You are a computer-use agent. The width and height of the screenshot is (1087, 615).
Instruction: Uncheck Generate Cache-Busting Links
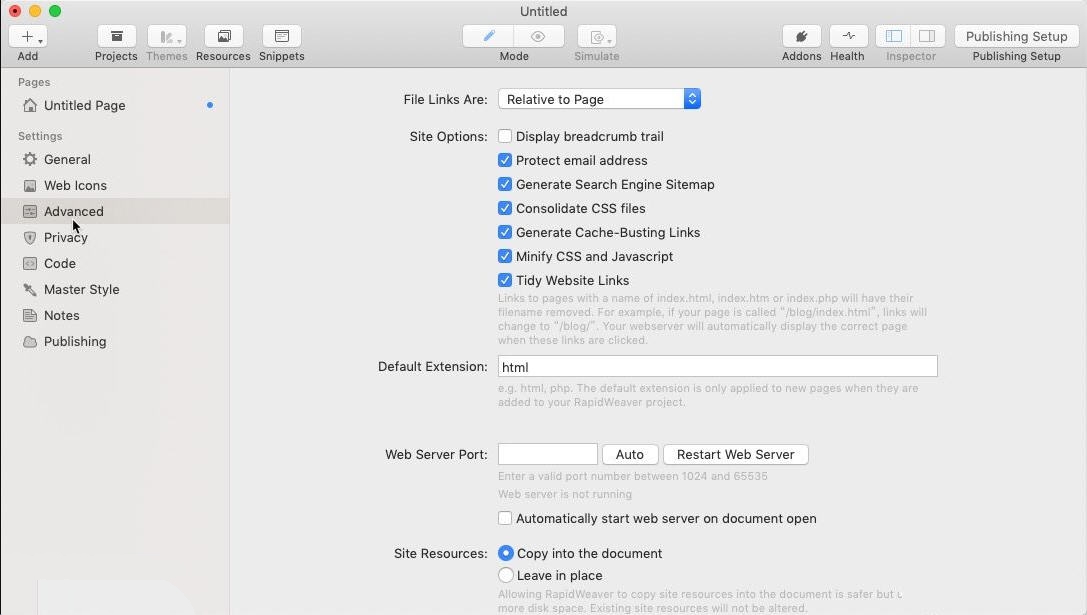[505, 232]
